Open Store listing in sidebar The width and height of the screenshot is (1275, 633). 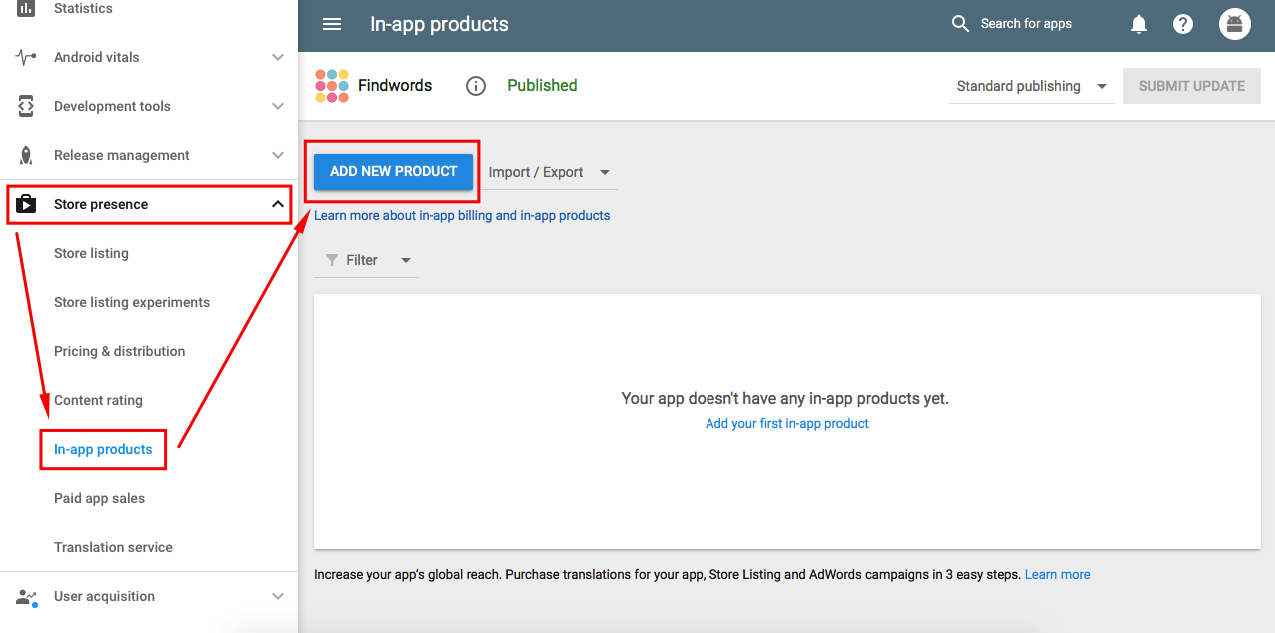point(91,253)
